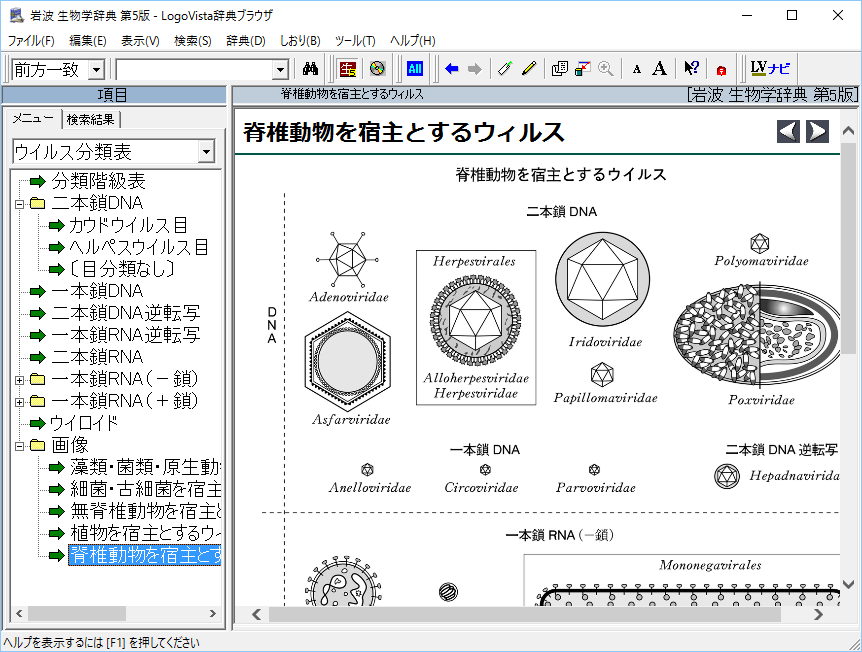This screenshot has height=652, width=862.
Task: Click the blue All search button
Action: (414, 69)
